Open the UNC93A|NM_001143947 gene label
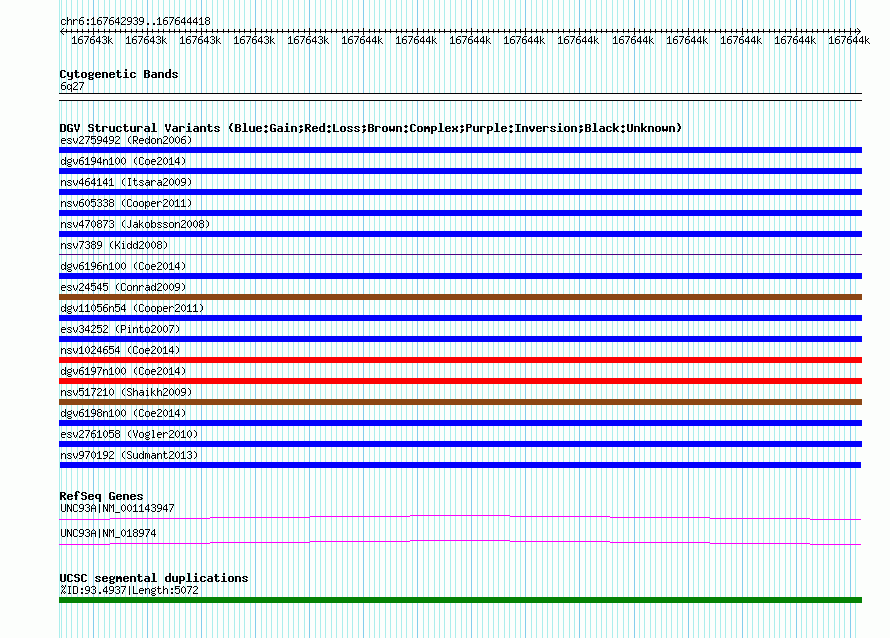Viewport: 890px width, 638px height. [117, 508]
